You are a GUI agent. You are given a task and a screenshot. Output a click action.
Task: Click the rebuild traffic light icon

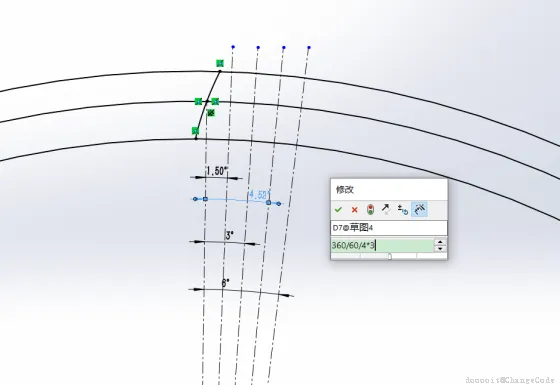pyautogui.click(x=370, y=210)
